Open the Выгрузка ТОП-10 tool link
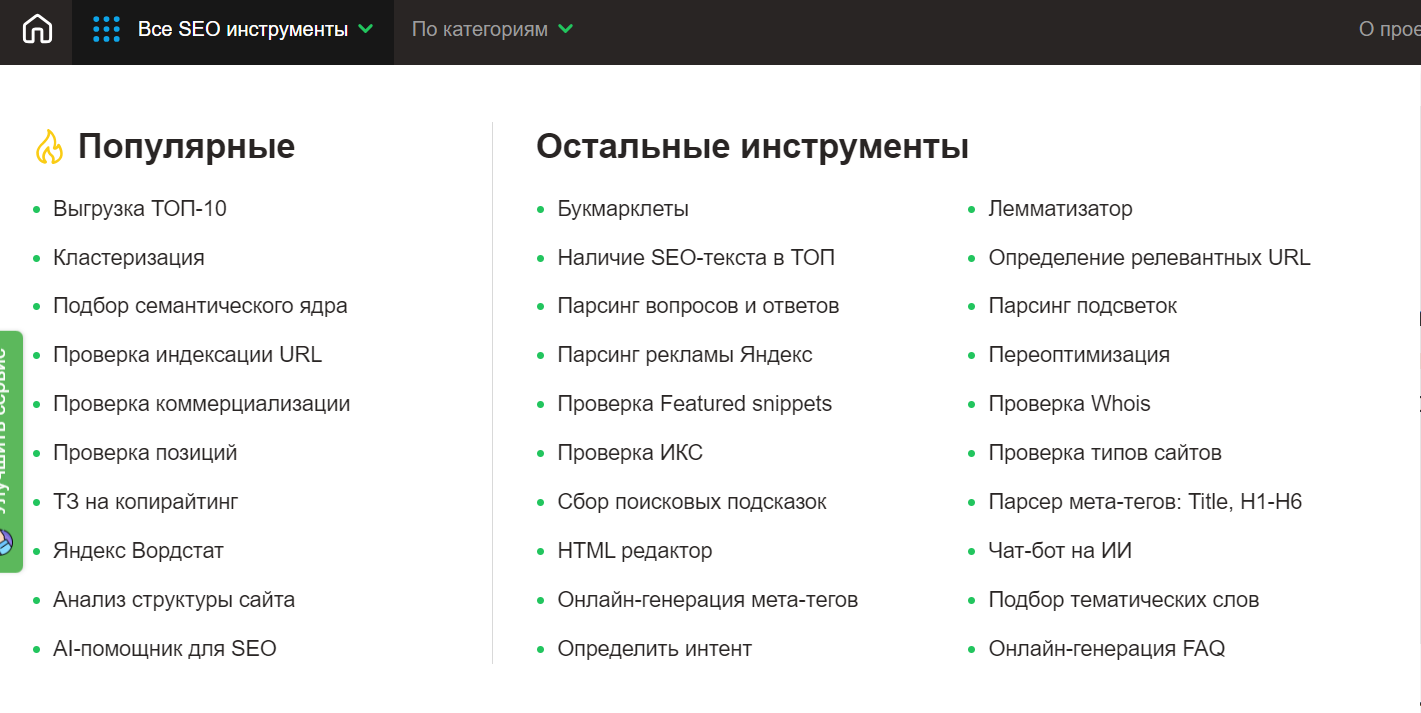1421x713 pixels. (x=140, y=209)
